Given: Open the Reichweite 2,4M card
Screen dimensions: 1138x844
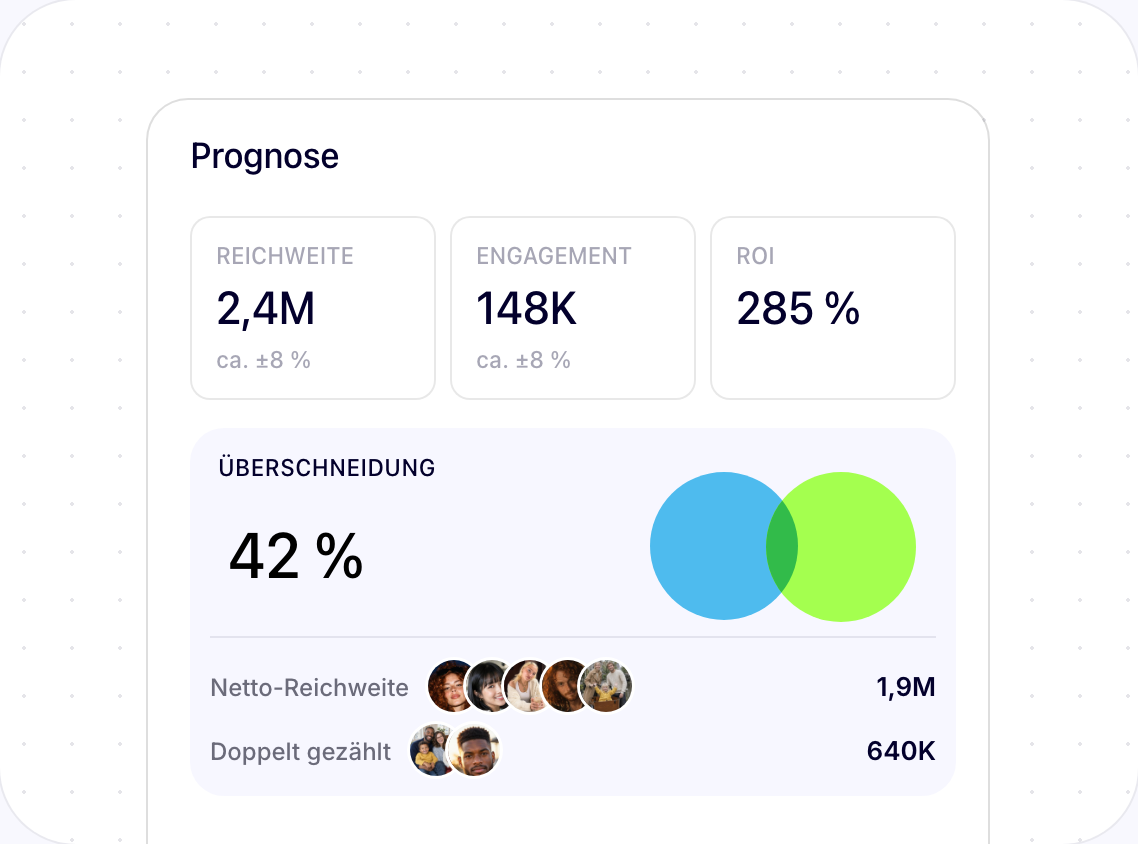Looking at the screenshot, I should tap(313, 308).
